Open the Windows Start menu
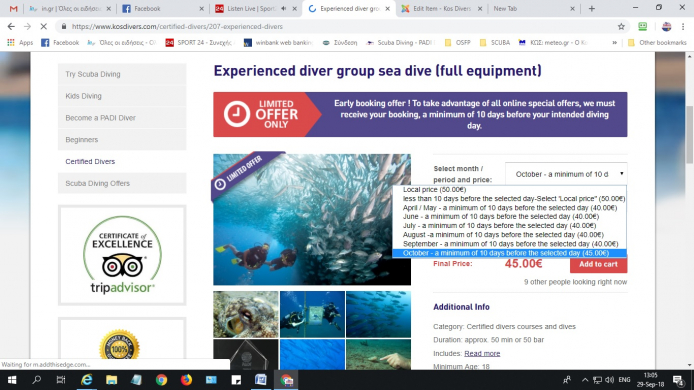Screen dimensions: 694x390 click(x=12, y=380)
